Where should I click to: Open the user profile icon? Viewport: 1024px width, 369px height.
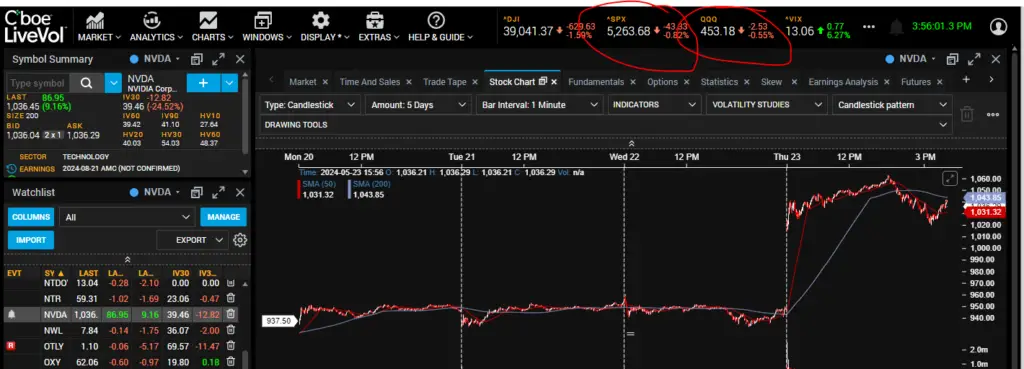point(999,26)
